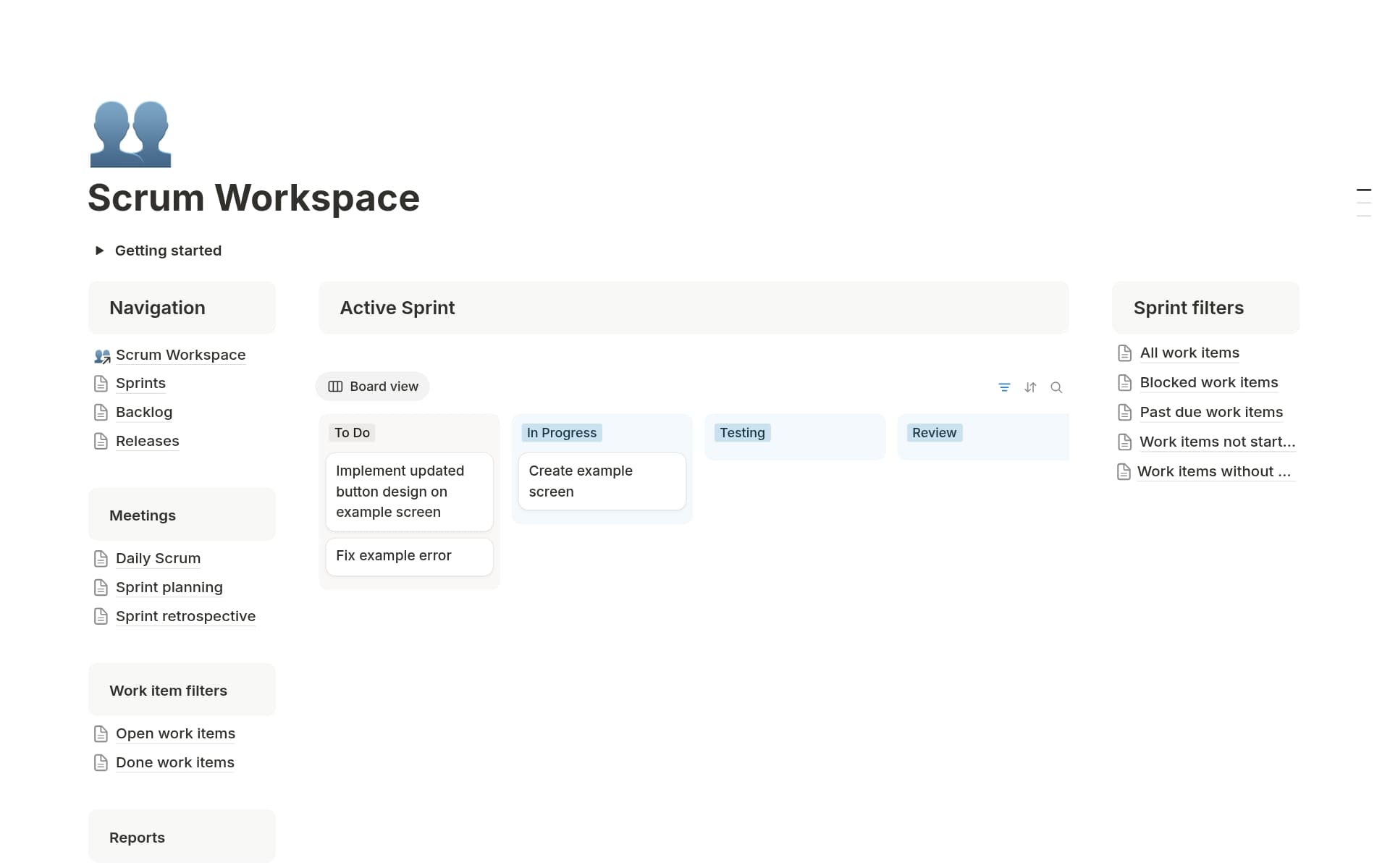Click the page icon beside Daily Scrum

101,558
